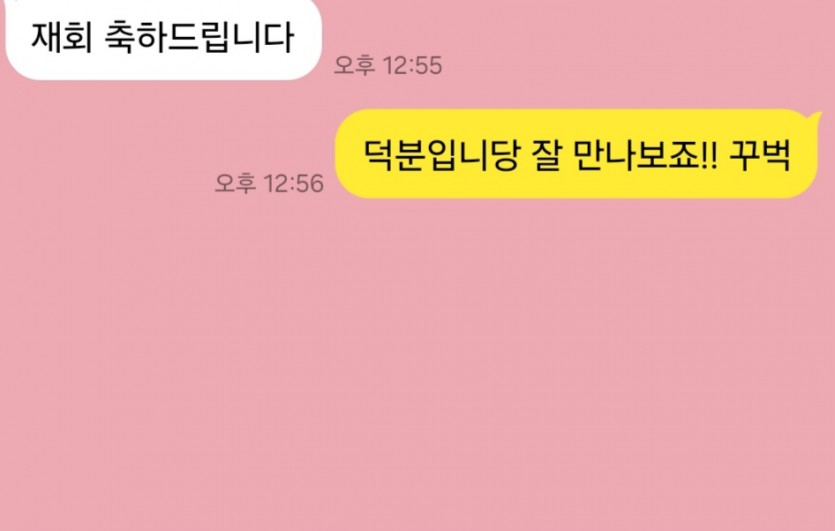Click 오후 in the 12:56 timestamp
Viewport: 835px width, 531px height.
[x=235, y=183]
